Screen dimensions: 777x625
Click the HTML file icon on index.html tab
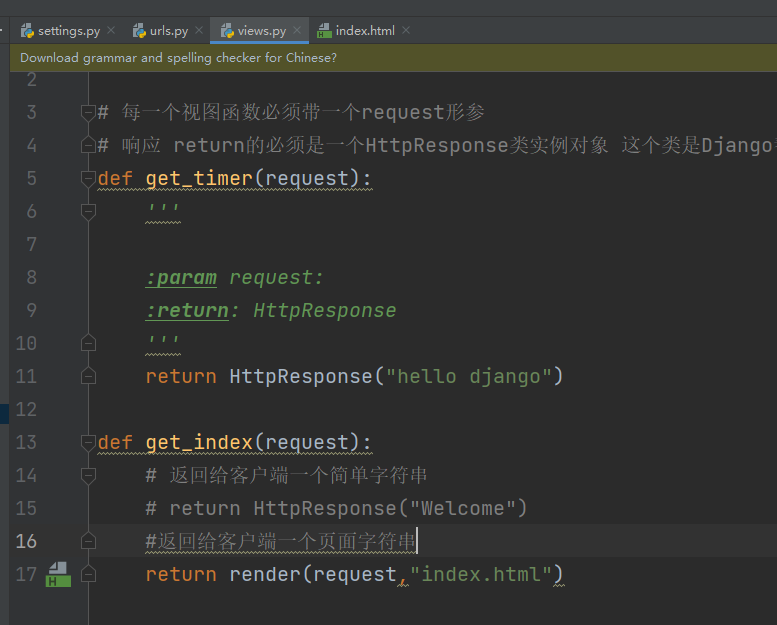click(324, 31)
